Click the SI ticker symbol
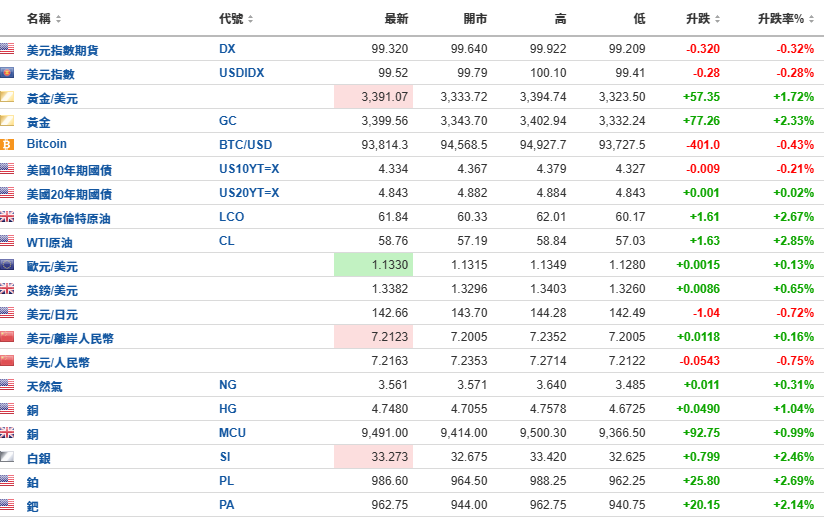 point(225,456)
